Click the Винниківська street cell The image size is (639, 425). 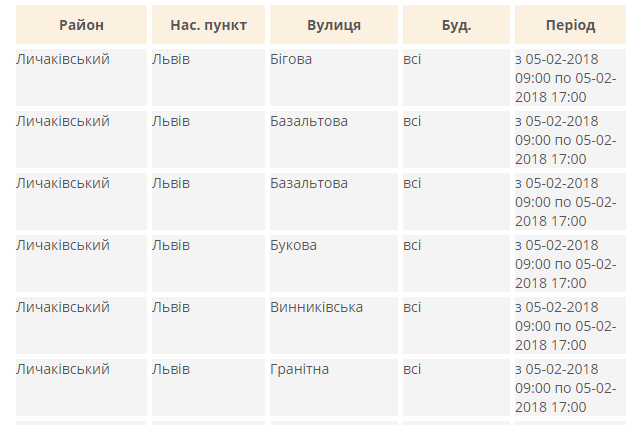pos(316,307)
